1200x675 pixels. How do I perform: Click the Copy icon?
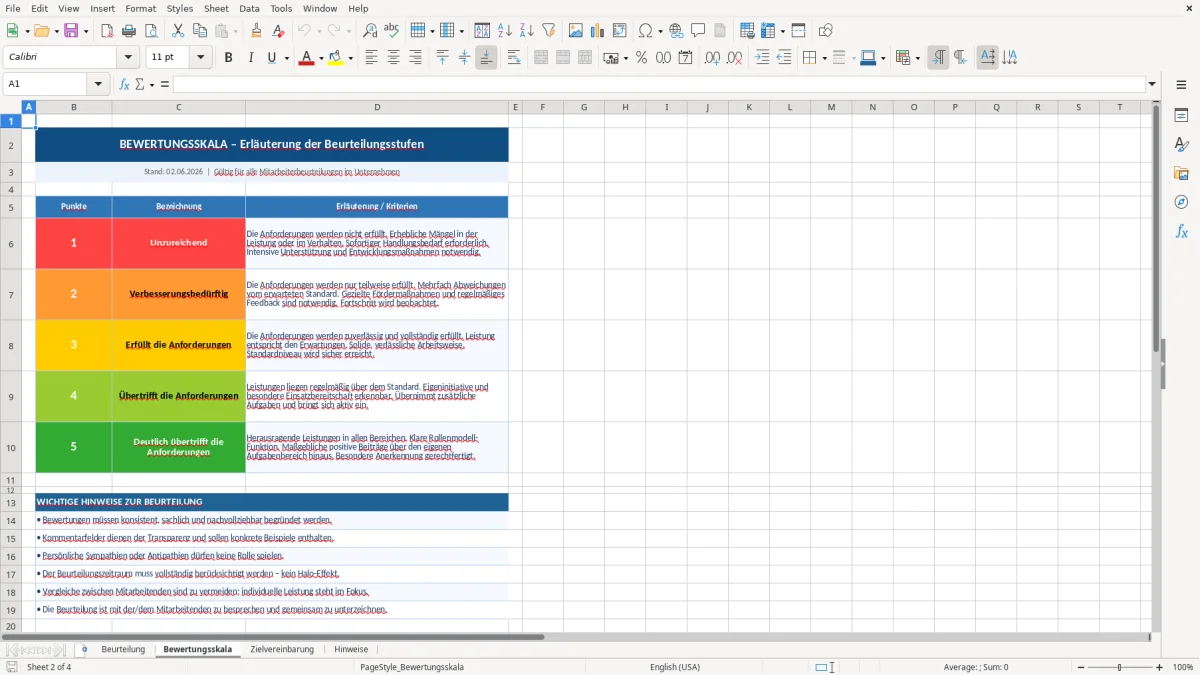[x=200, y=31]
